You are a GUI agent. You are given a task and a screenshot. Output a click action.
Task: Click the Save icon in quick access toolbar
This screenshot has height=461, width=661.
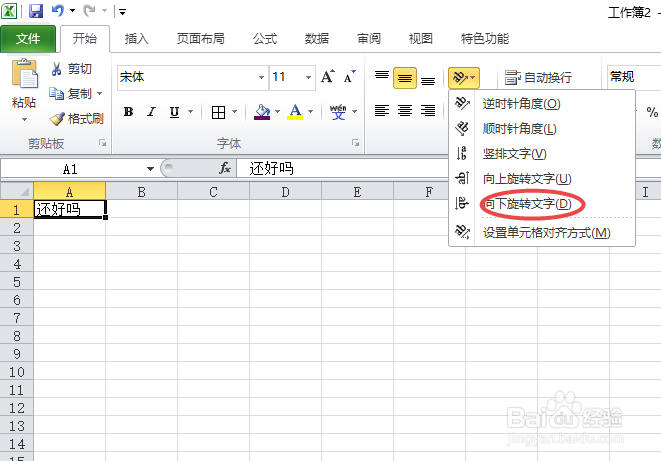pos(36,11)
